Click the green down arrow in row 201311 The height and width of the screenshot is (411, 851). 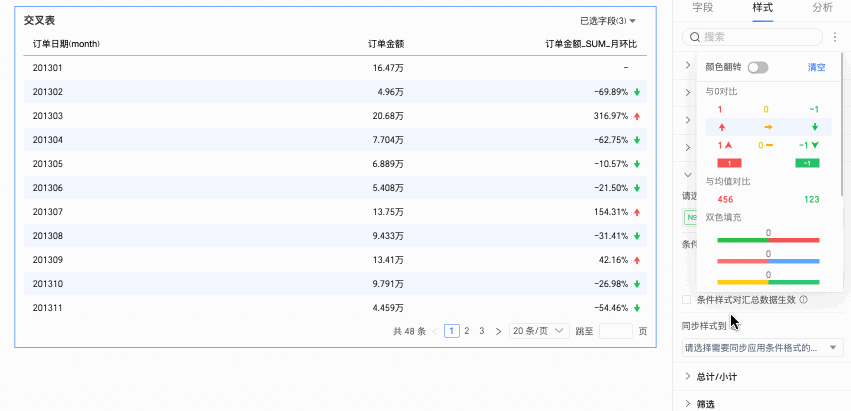(637, 308)
